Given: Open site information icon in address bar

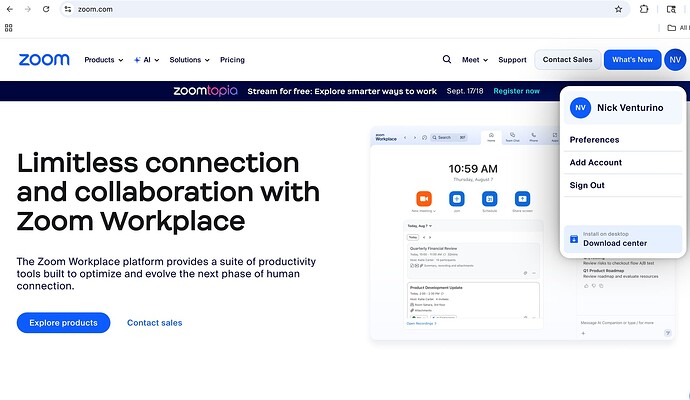Looking at the screenshot, I should (x=67, y=9).
